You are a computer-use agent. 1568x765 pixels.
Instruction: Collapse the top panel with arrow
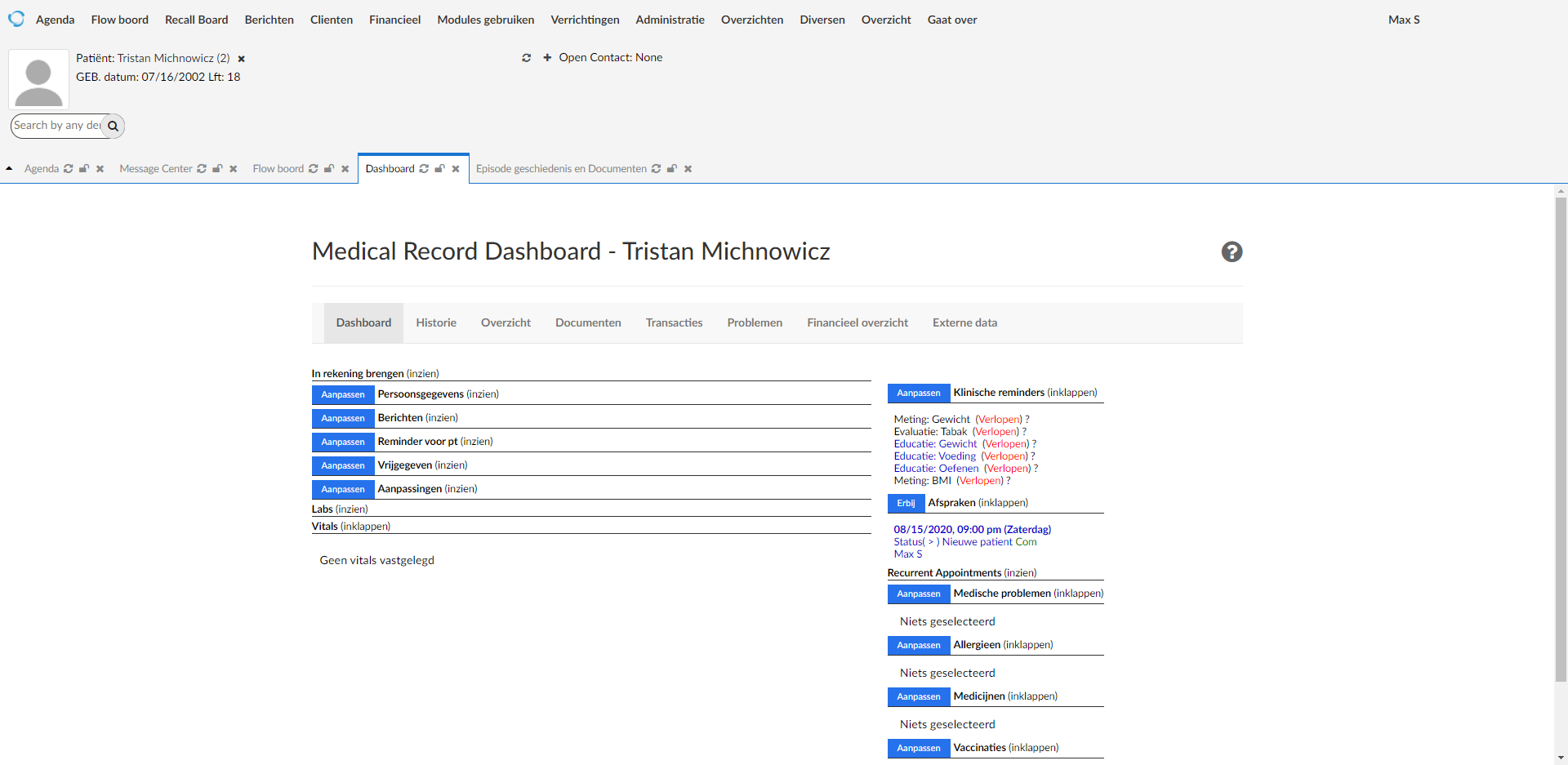(9, 169)
